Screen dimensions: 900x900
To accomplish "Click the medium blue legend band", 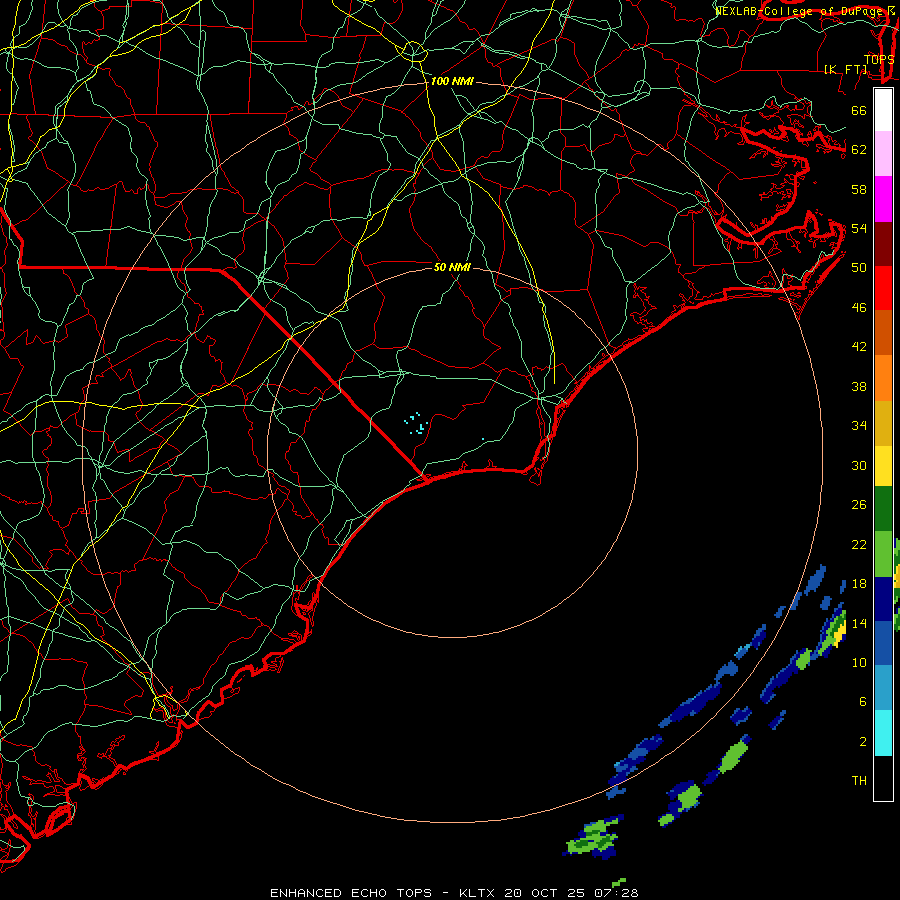I will pyautogui.click(x=883, y=643).
